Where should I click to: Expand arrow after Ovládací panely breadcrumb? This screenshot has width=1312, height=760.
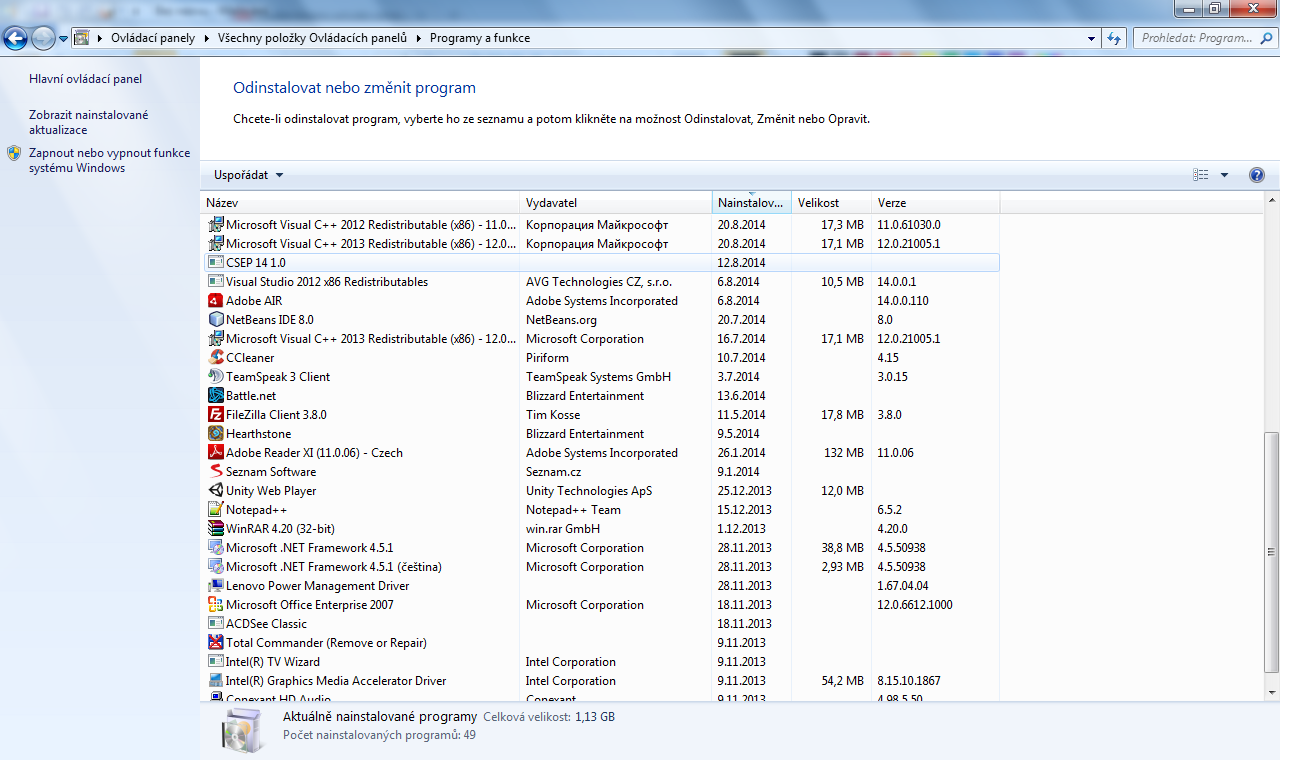tap(207, 38)
